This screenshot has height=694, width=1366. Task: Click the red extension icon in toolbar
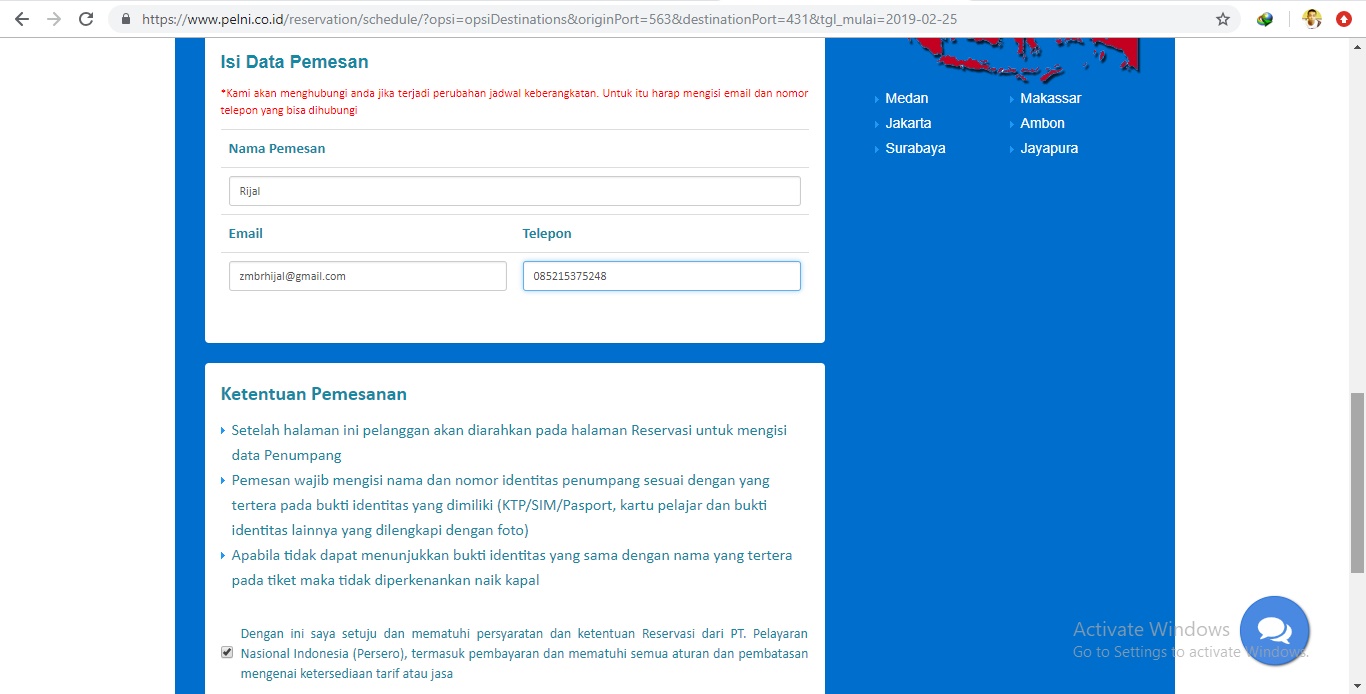tap(1344, 18)
